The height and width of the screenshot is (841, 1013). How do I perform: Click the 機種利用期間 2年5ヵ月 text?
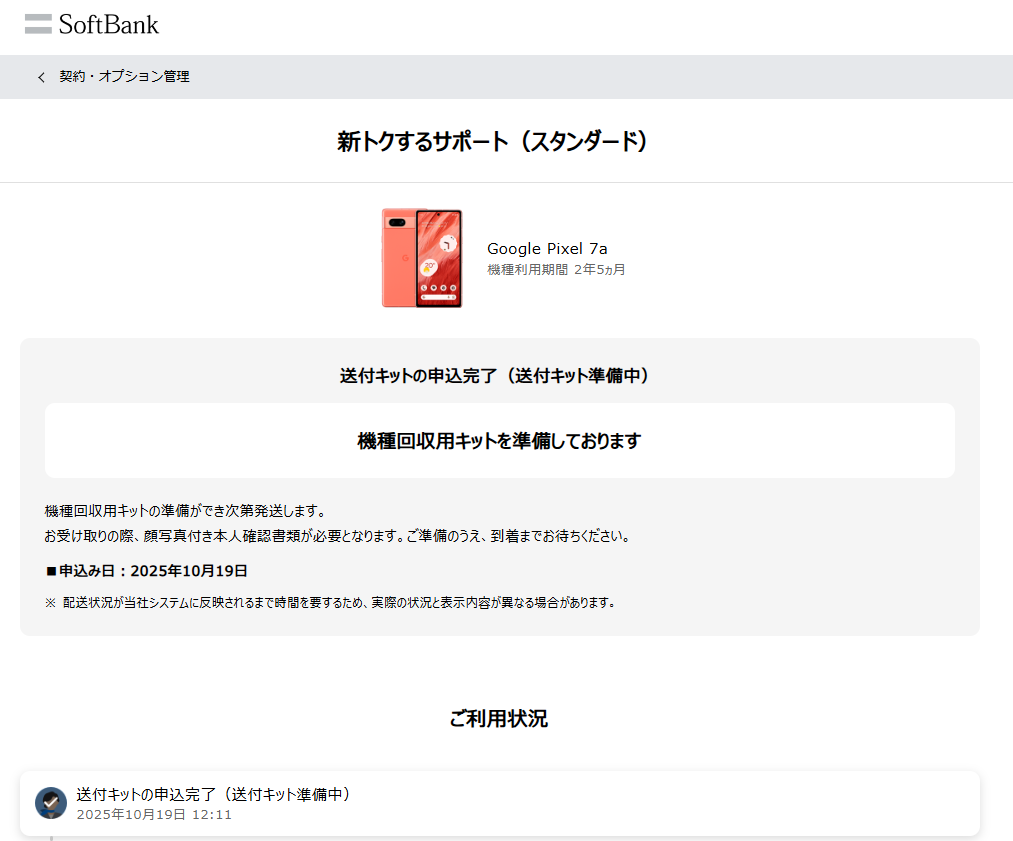click(556, 270)
